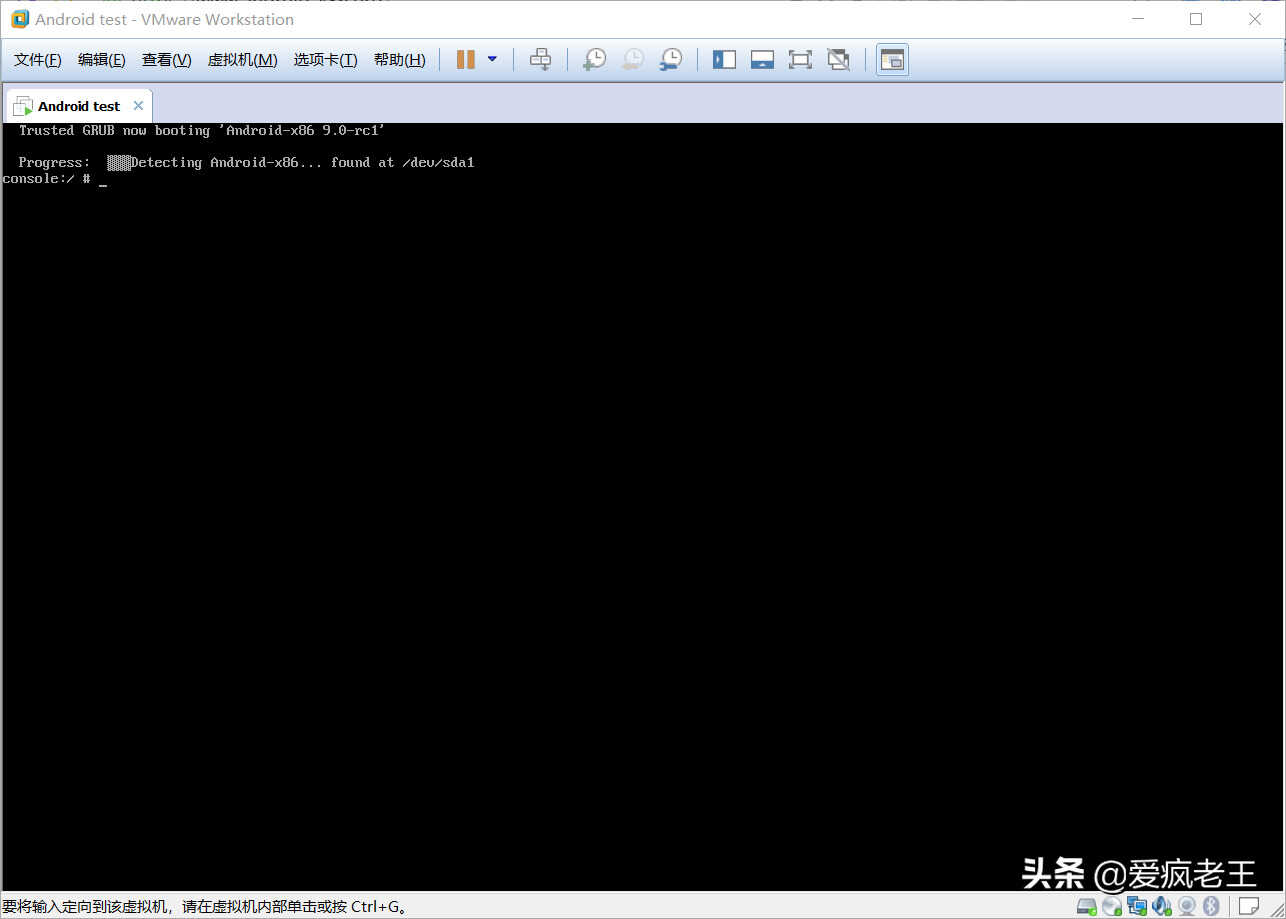Viewport: 1286px width, 919px height.
Task: Click the 'found at /dev/sda1' text
Action: click(x=402, y=162)
